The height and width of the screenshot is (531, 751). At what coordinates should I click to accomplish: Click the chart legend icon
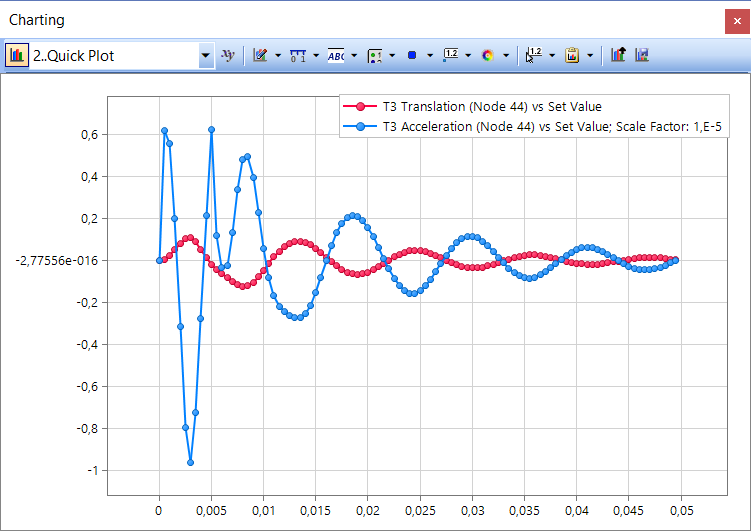[374, 56]
